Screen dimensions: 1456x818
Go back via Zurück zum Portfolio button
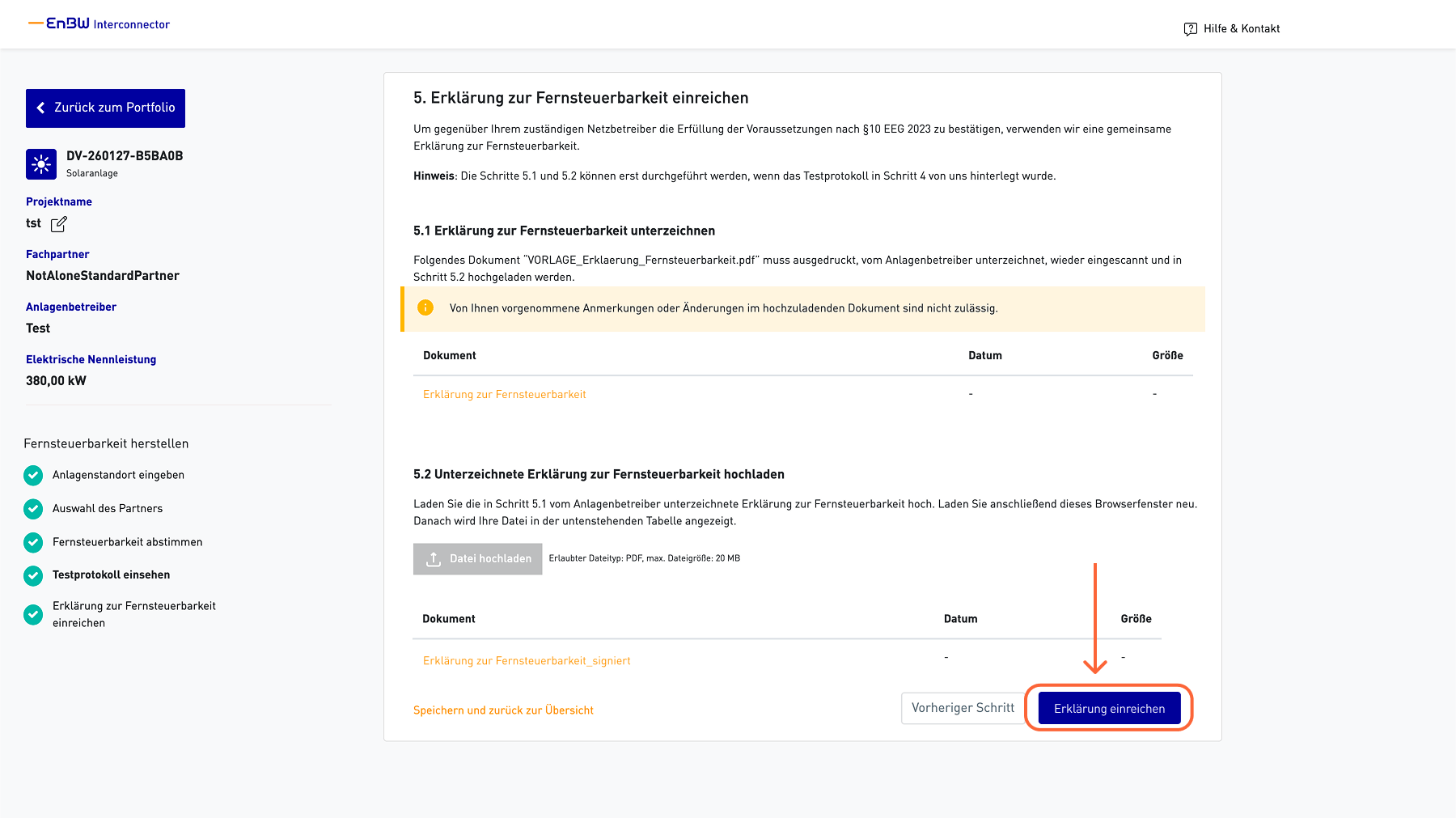[x=106, y=108]
